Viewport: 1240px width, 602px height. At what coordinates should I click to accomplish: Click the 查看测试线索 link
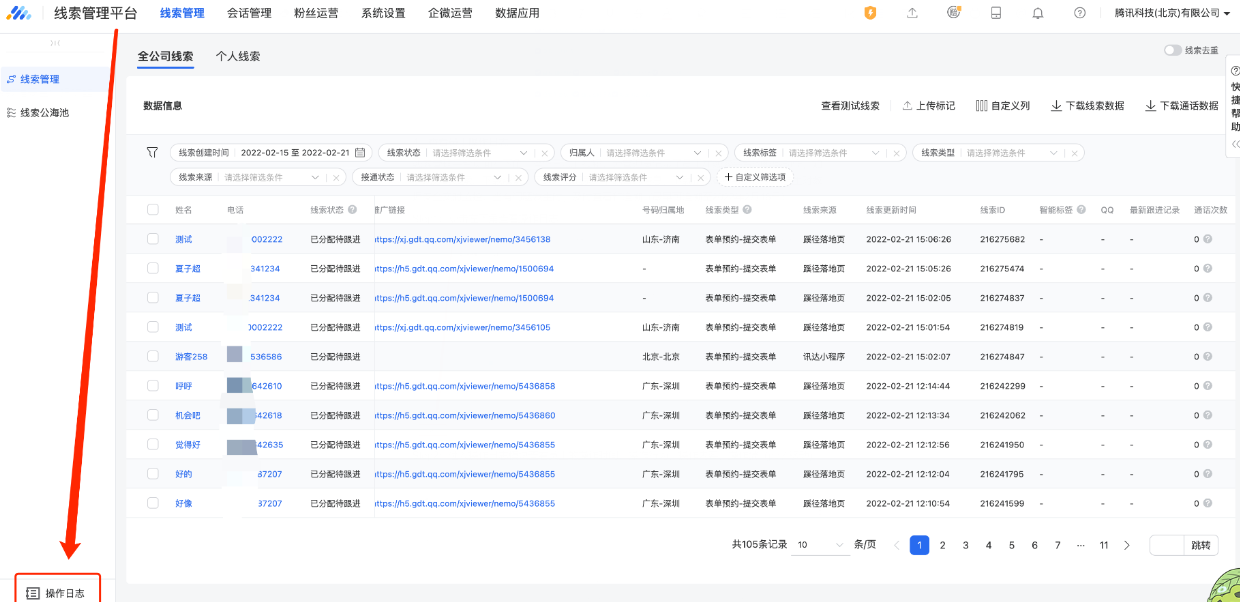(x=850, y=106)
